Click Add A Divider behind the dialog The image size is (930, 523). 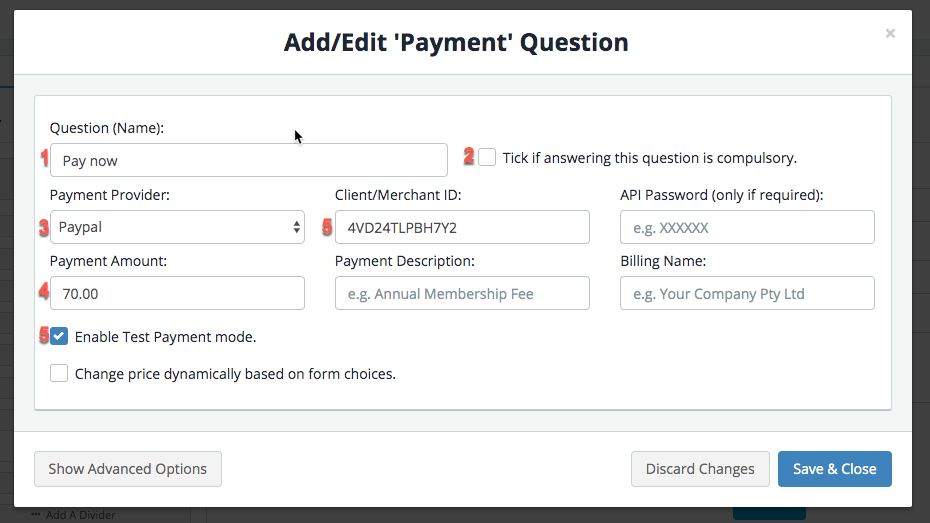pyautogui.click(x=80, y=515)
